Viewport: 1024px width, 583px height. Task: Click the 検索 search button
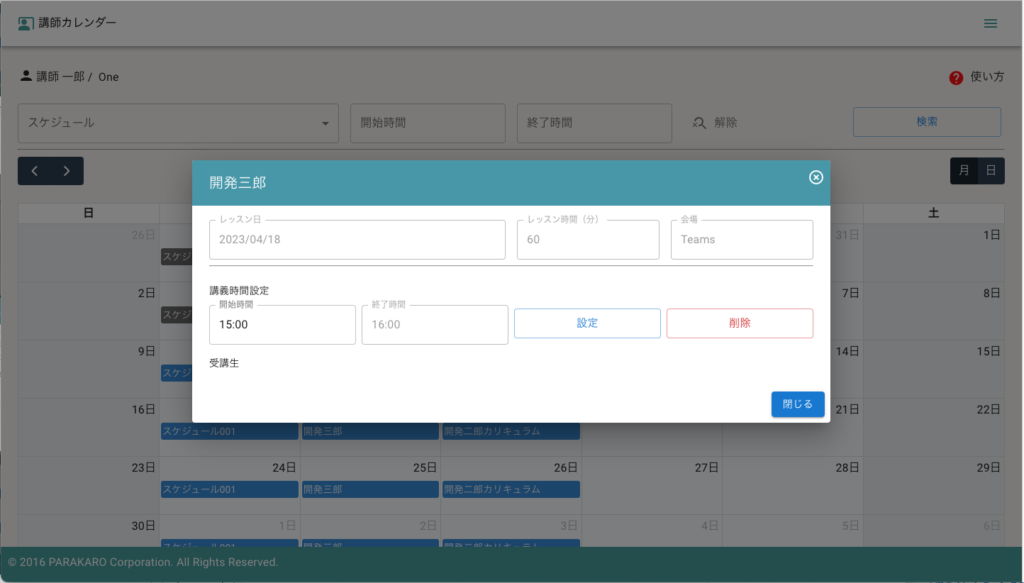(926, 122)
